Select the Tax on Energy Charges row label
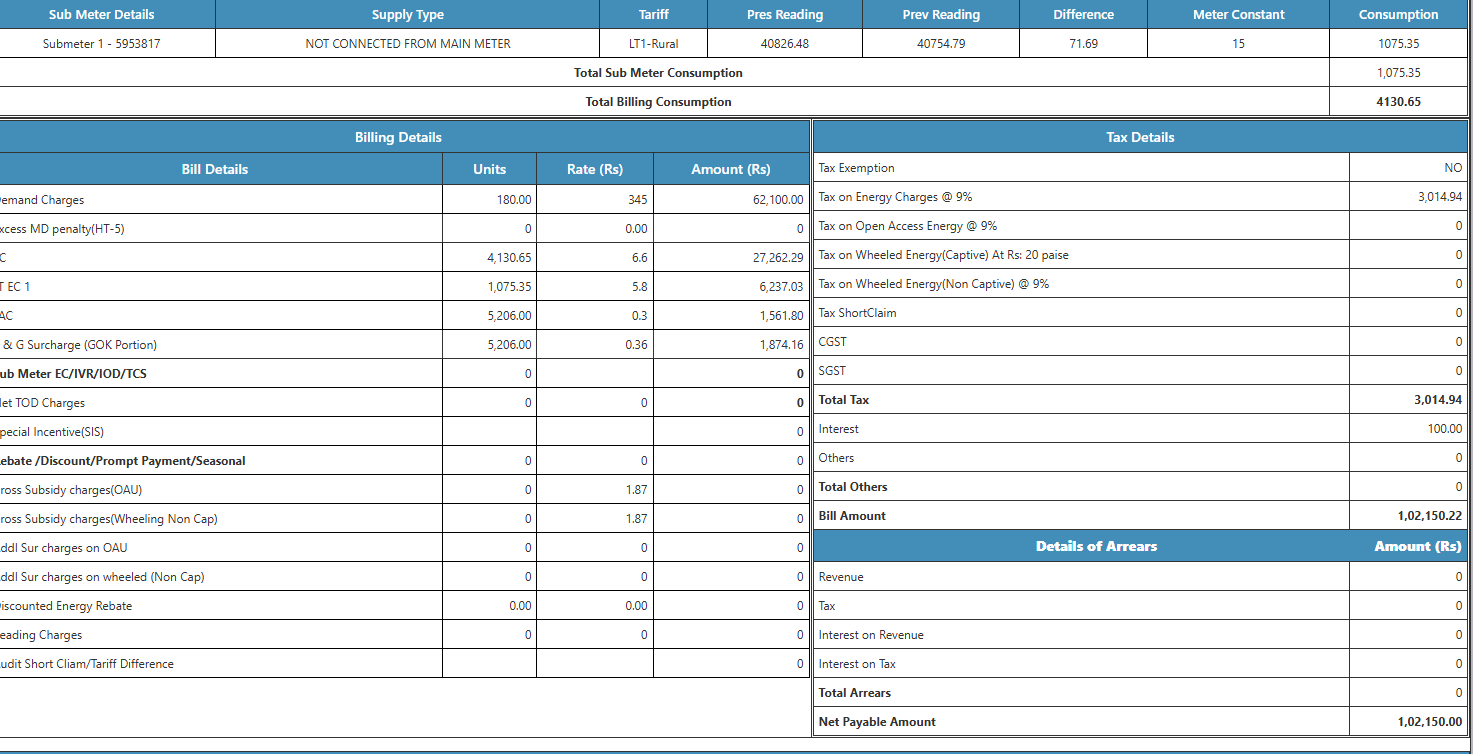Image resolution: width=1477 pixels, height=754 pixels. [x=895, y=197]
